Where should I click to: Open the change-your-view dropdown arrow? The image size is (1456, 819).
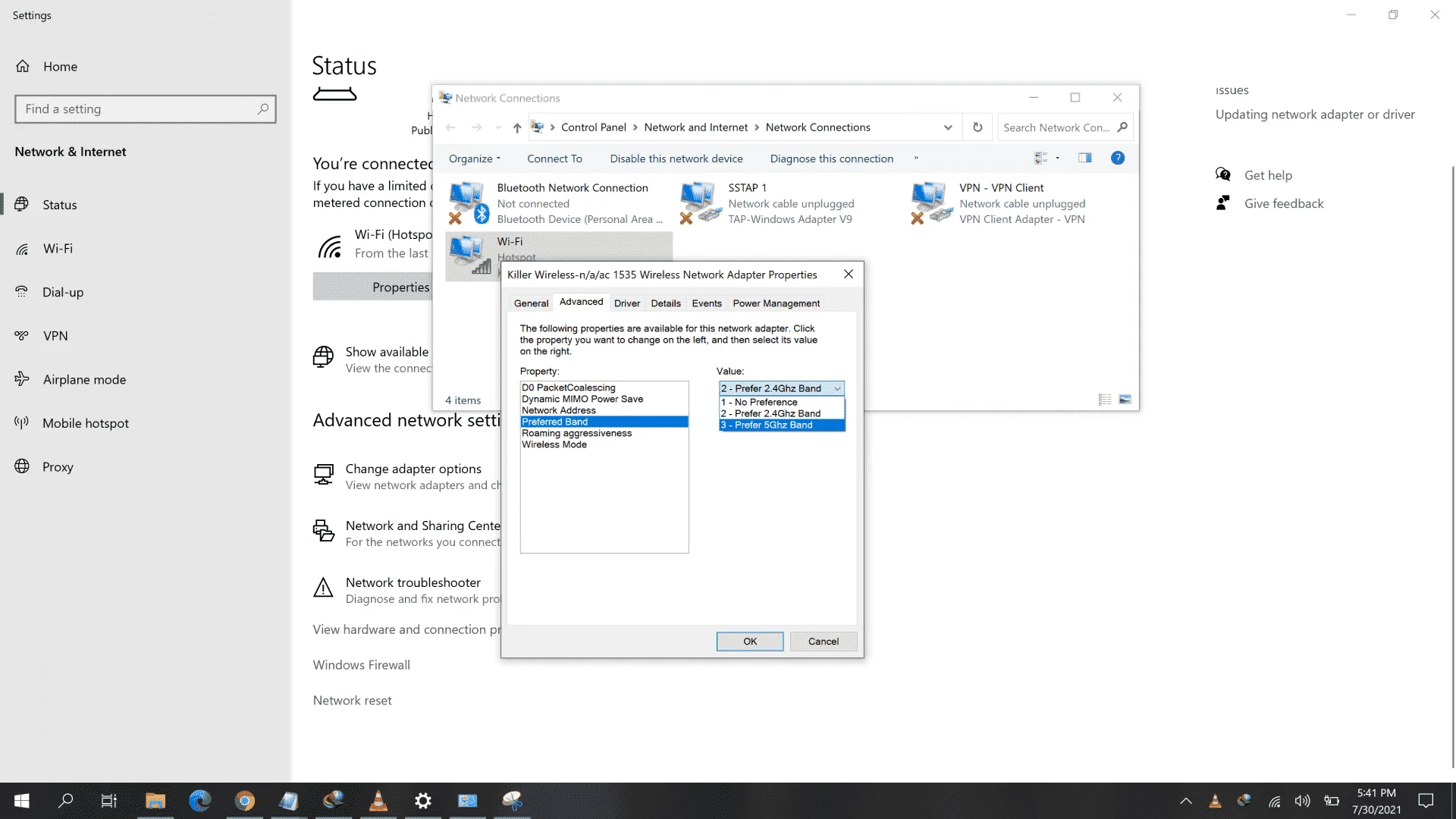coord(1058,158)
